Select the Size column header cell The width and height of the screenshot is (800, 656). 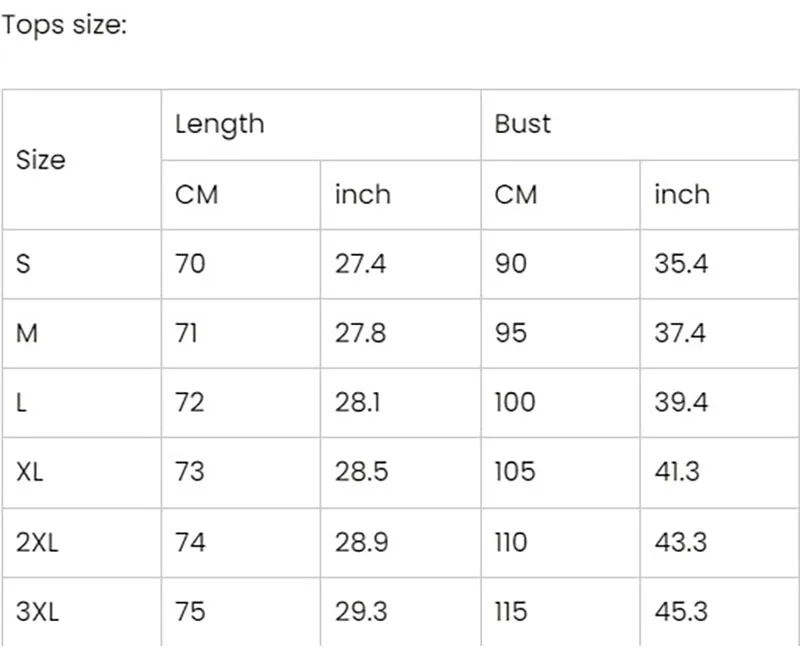point(82,160)
